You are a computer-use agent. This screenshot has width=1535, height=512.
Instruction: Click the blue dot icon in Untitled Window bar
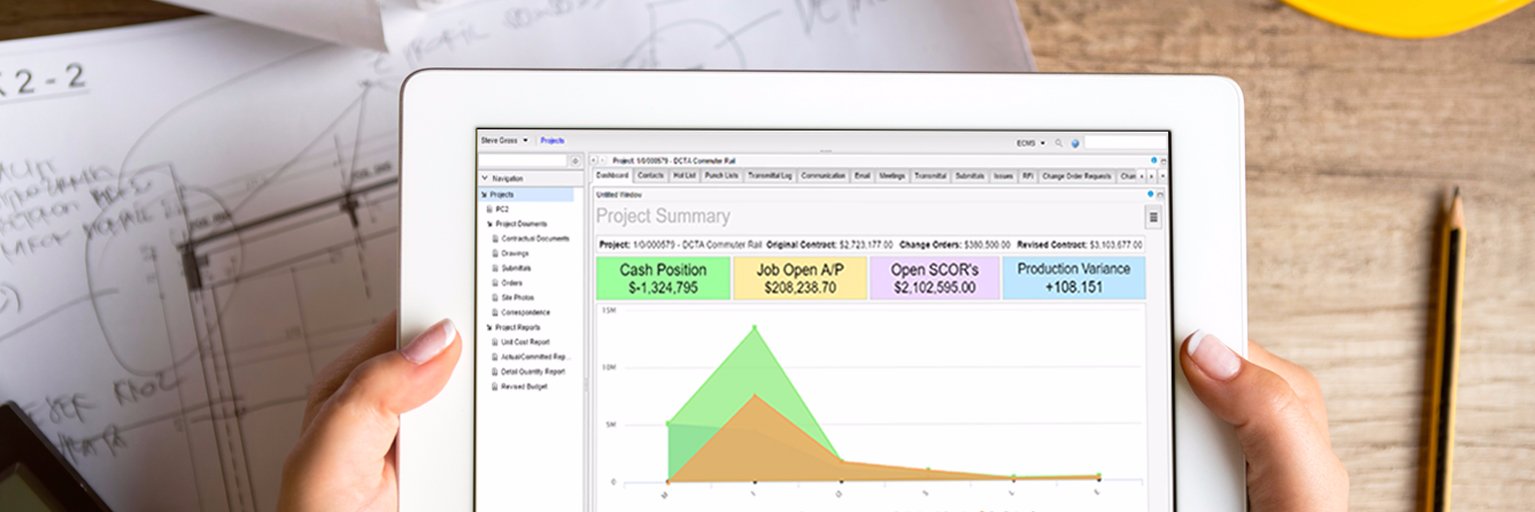1150,194
